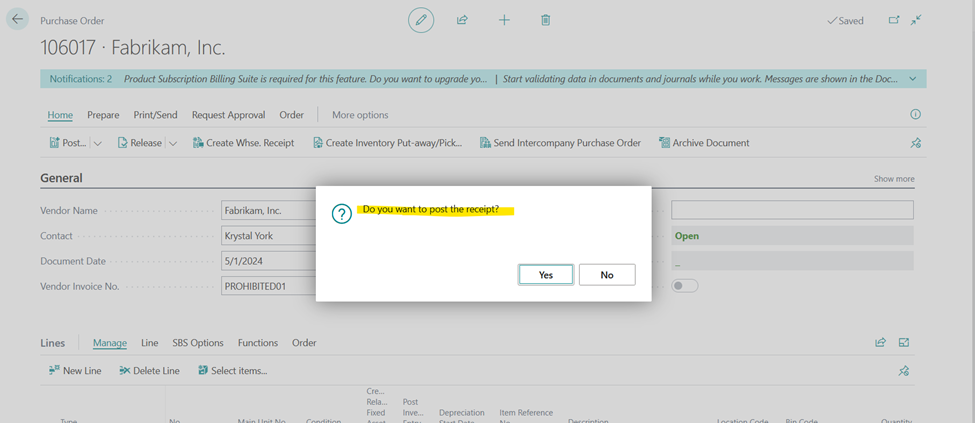975x423 pixels.
Task: Click Send Intercompany Purchase Order
Action: click(560, 142)
